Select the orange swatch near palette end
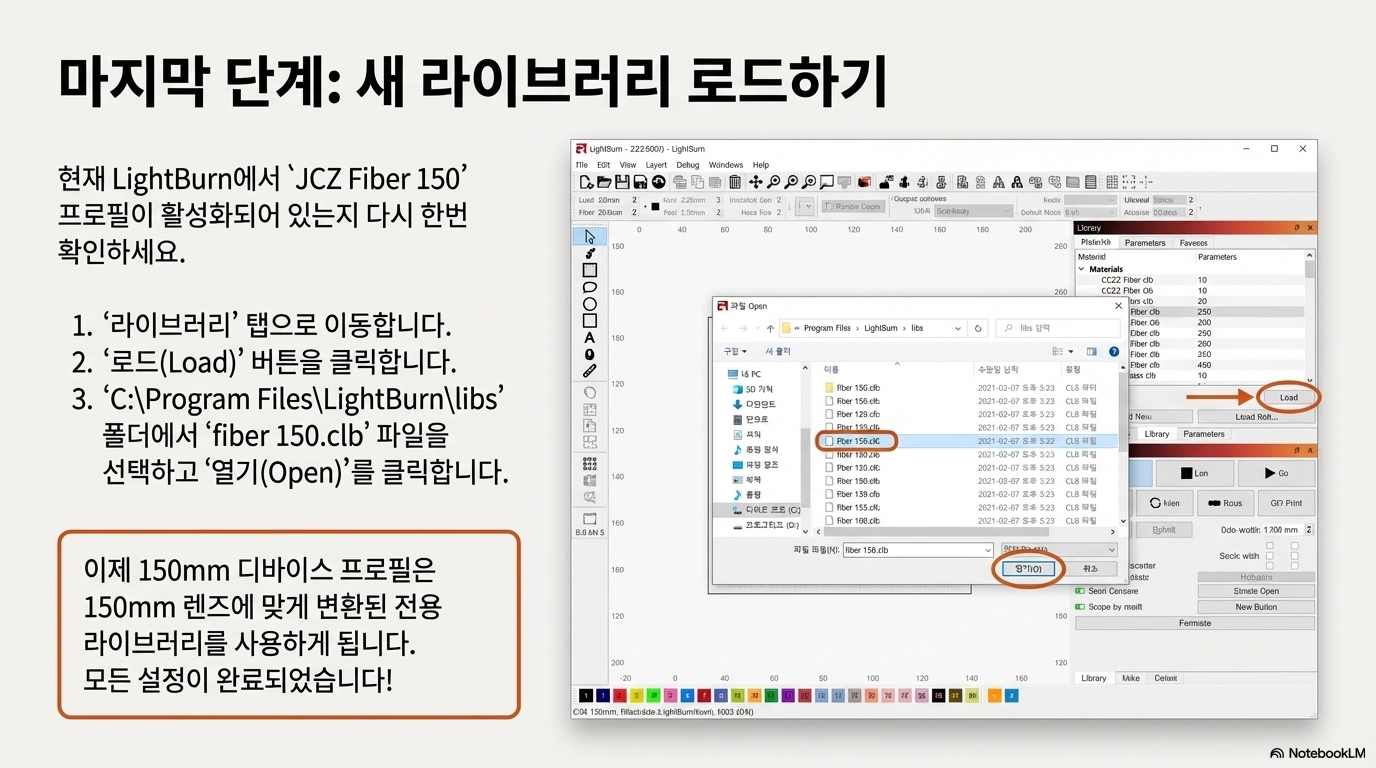1376x768 pixels. [994, 695]
